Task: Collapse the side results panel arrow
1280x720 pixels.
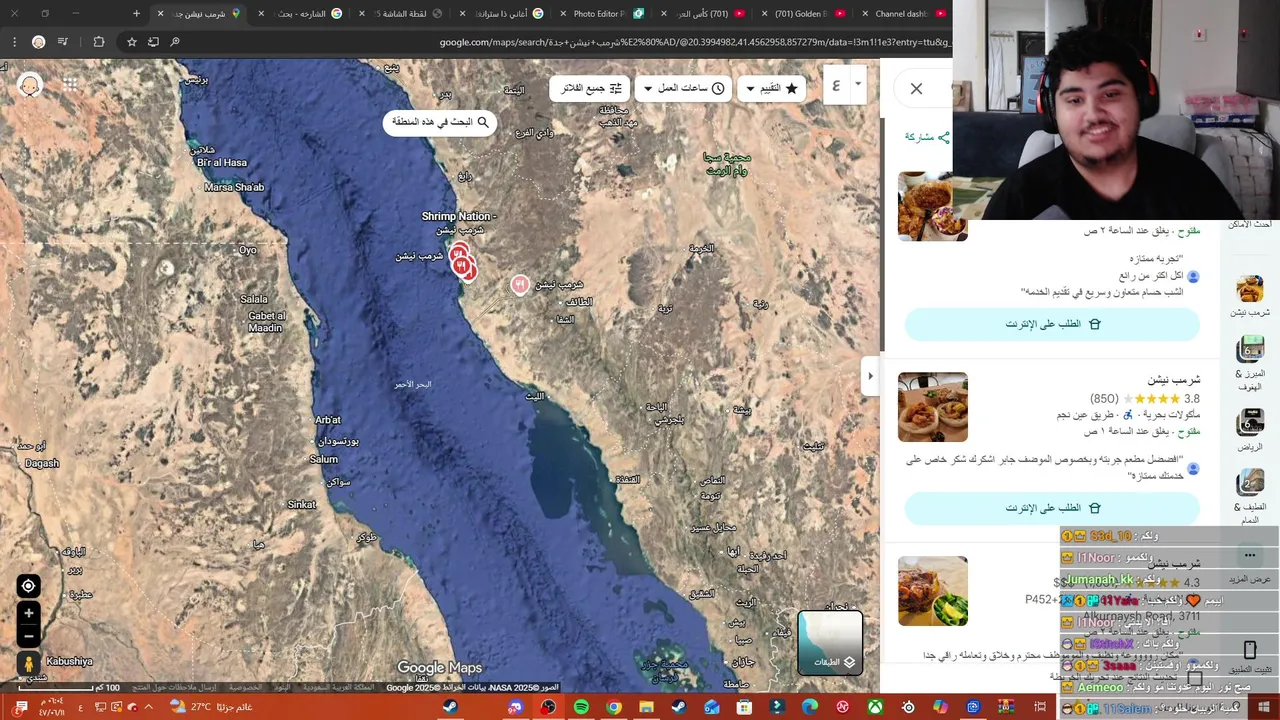Action: click(870, 376)
